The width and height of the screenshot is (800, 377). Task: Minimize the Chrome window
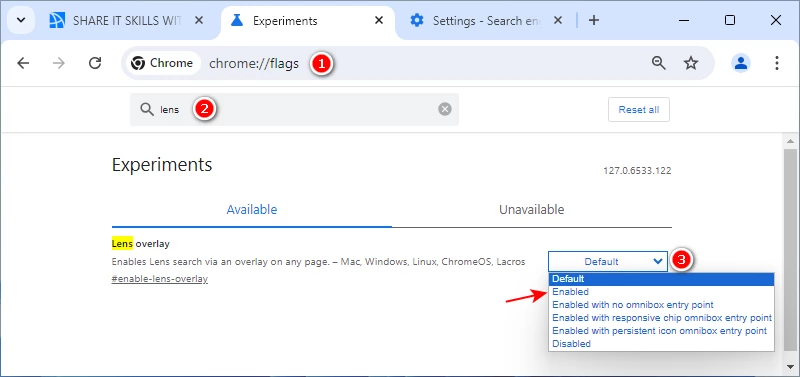[684, 20]
